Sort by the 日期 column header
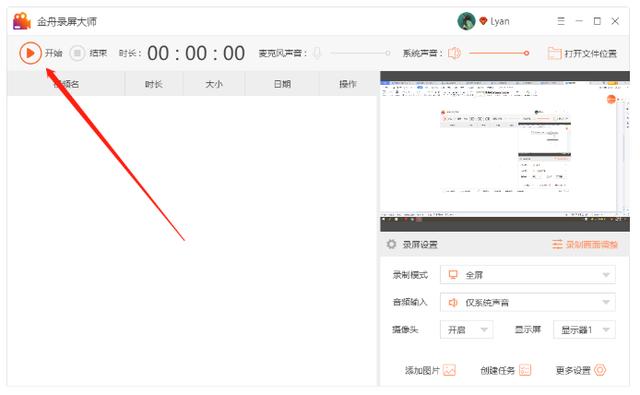 click(x=282, y=84)
